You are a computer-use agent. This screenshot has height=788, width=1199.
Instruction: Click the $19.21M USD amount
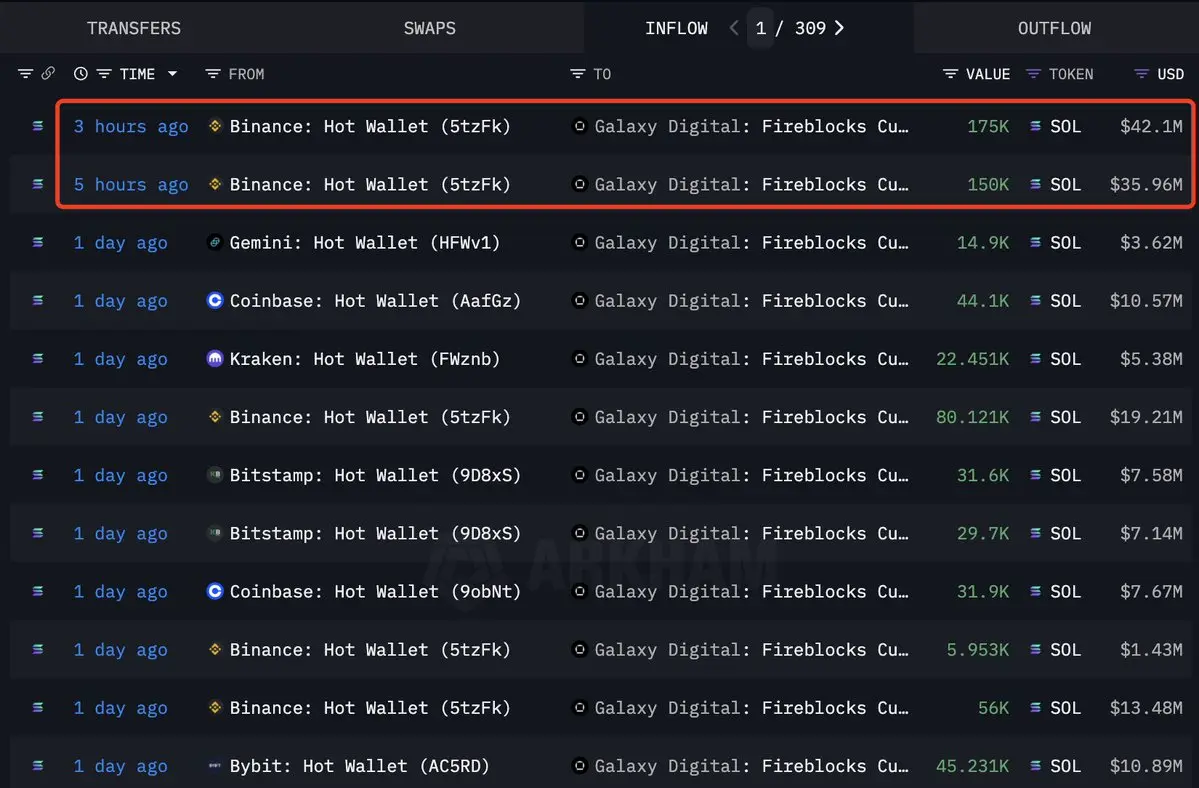coord(1145,417)
